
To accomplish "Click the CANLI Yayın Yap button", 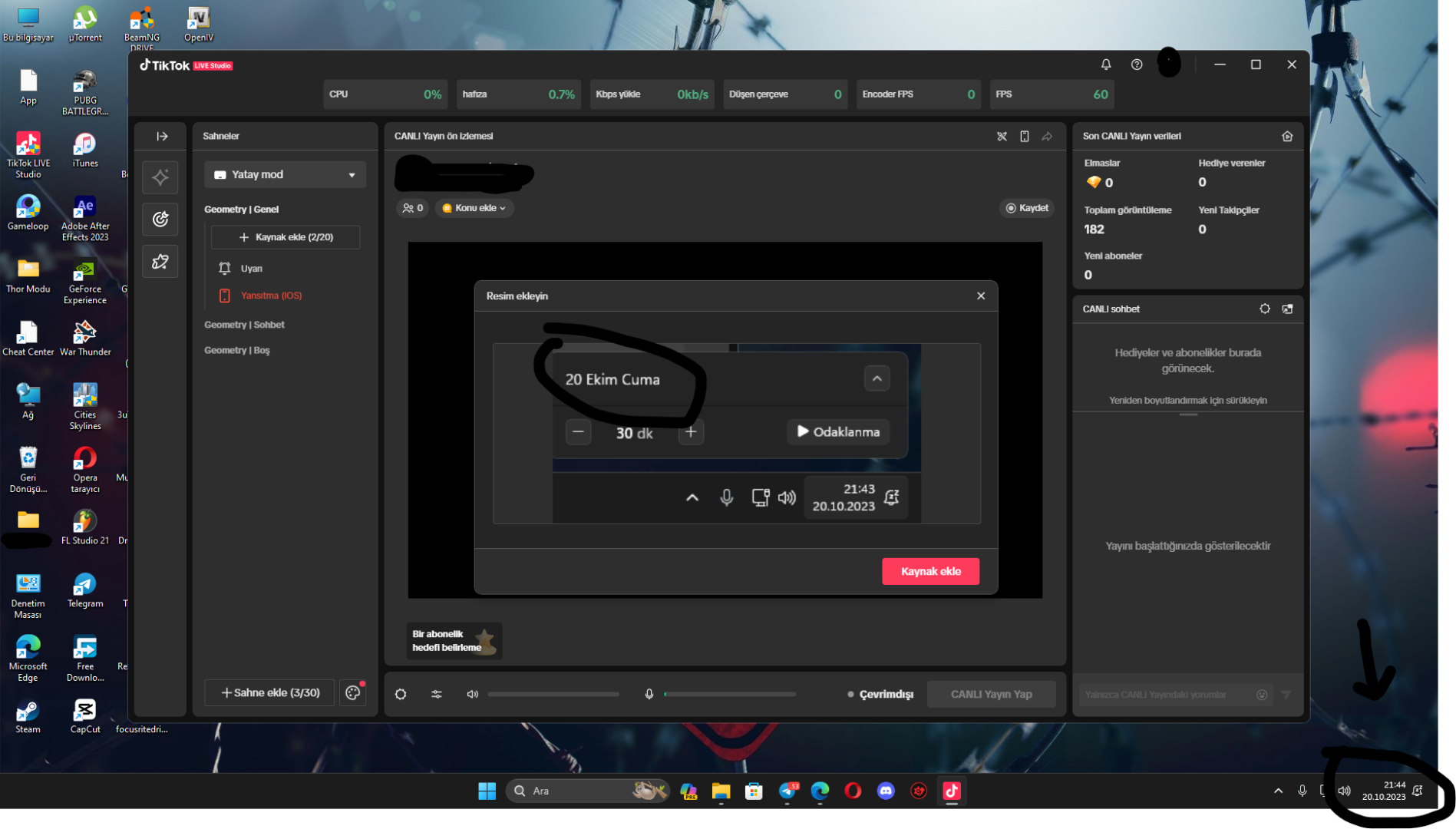I will (991, 694).
